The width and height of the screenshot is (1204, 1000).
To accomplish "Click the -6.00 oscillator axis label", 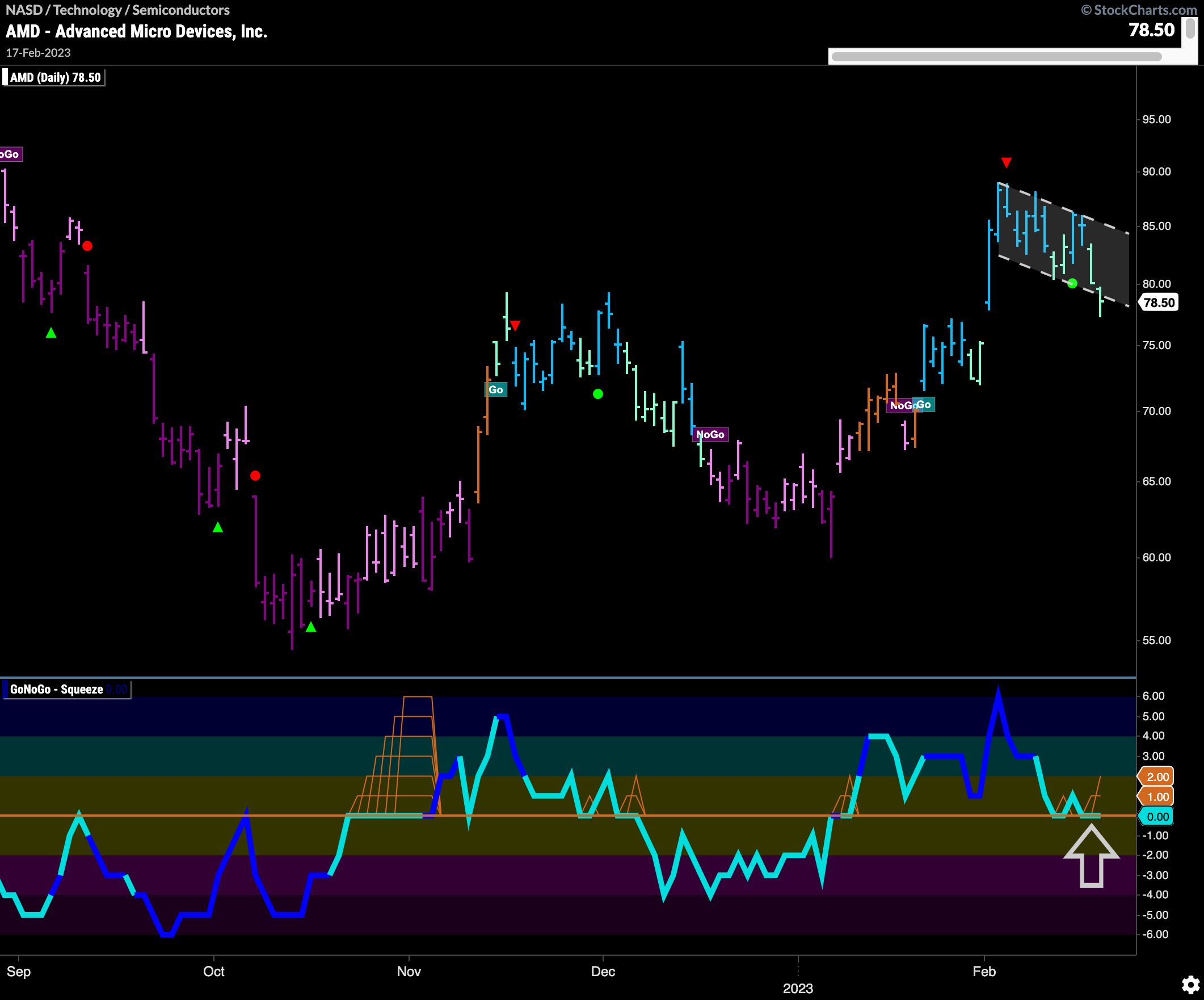I will [1155, 934].
